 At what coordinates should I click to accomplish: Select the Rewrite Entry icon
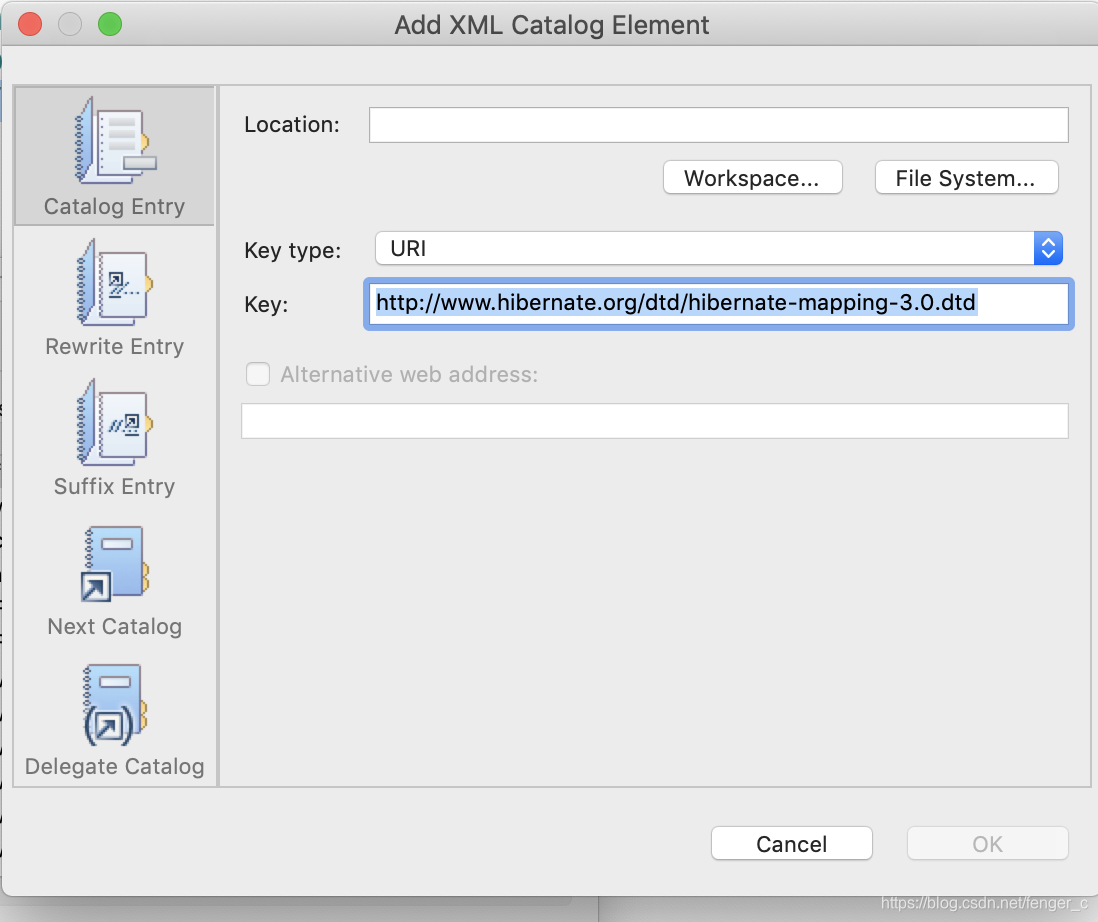tap(115, 282)
